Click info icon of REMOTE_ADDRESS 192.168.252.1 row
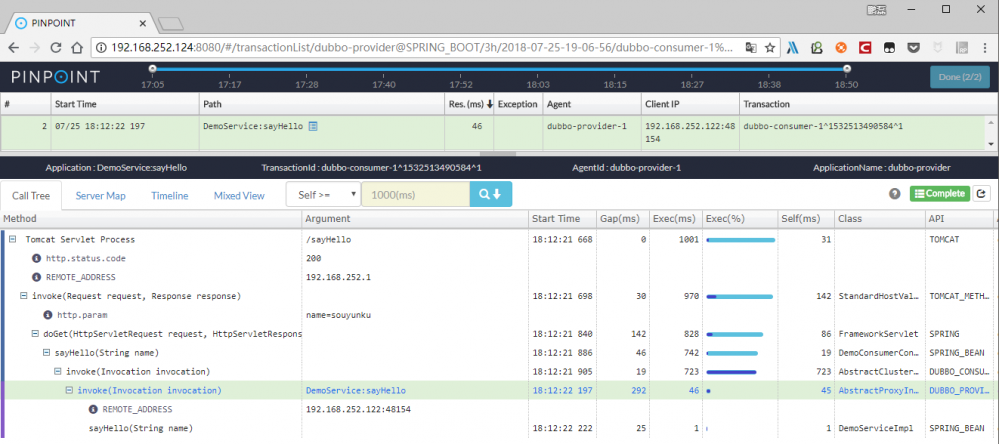The width and height of the screenshot is (999, 444). pyautogui.click(x=37, y=277)
